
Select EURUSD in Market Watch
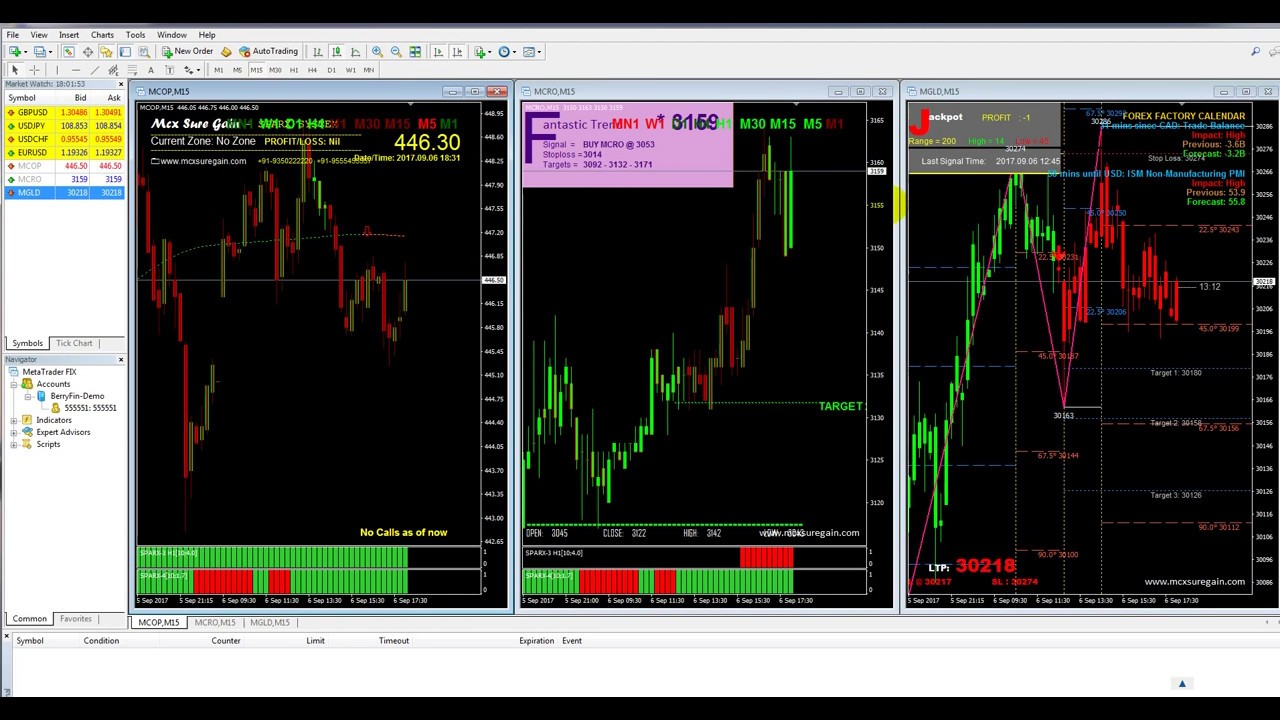pyautogui.click(x=64, y=153)
